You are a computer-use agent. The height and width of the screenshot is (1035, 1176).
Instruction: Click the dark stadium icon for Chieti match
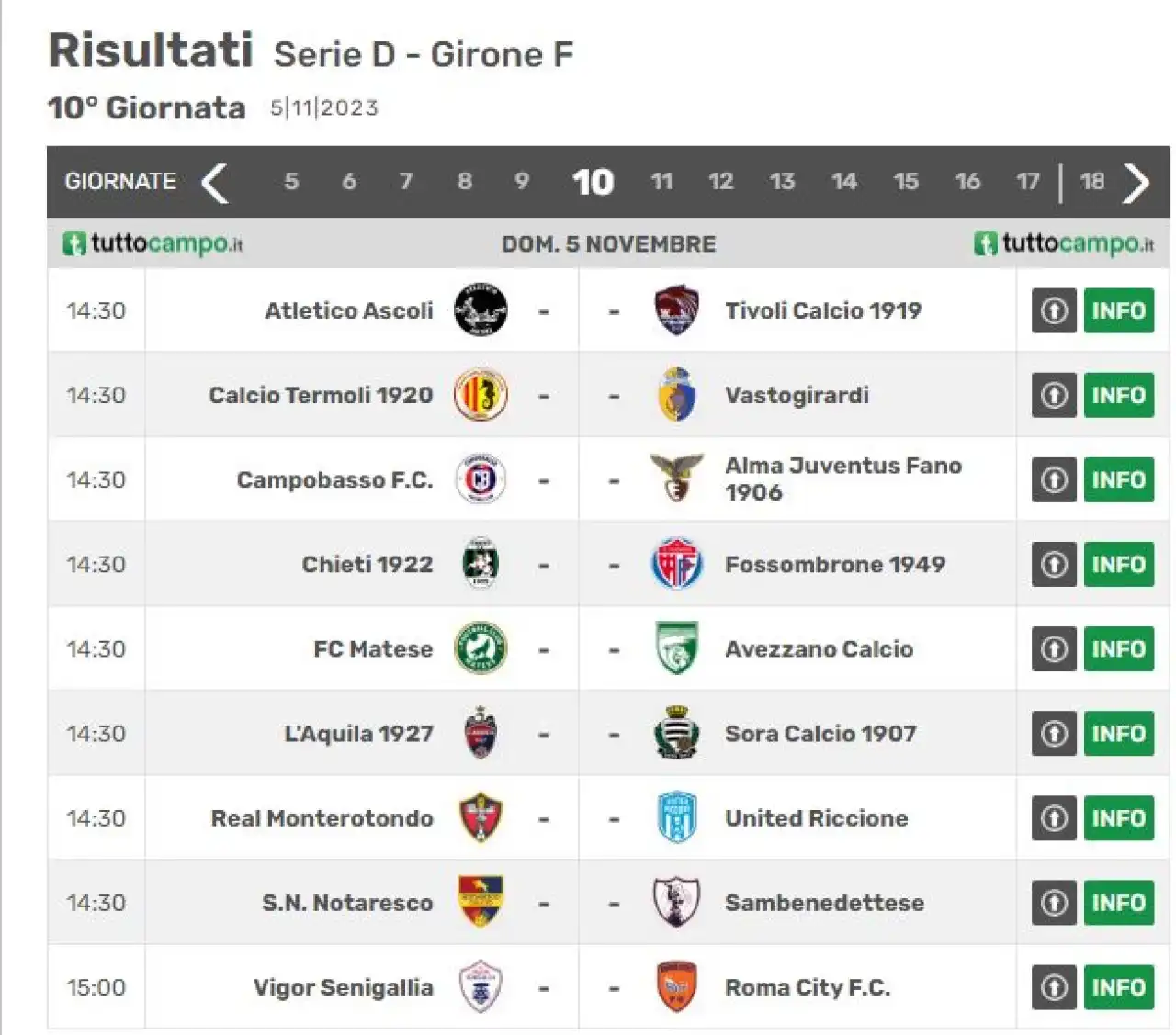1054,564
